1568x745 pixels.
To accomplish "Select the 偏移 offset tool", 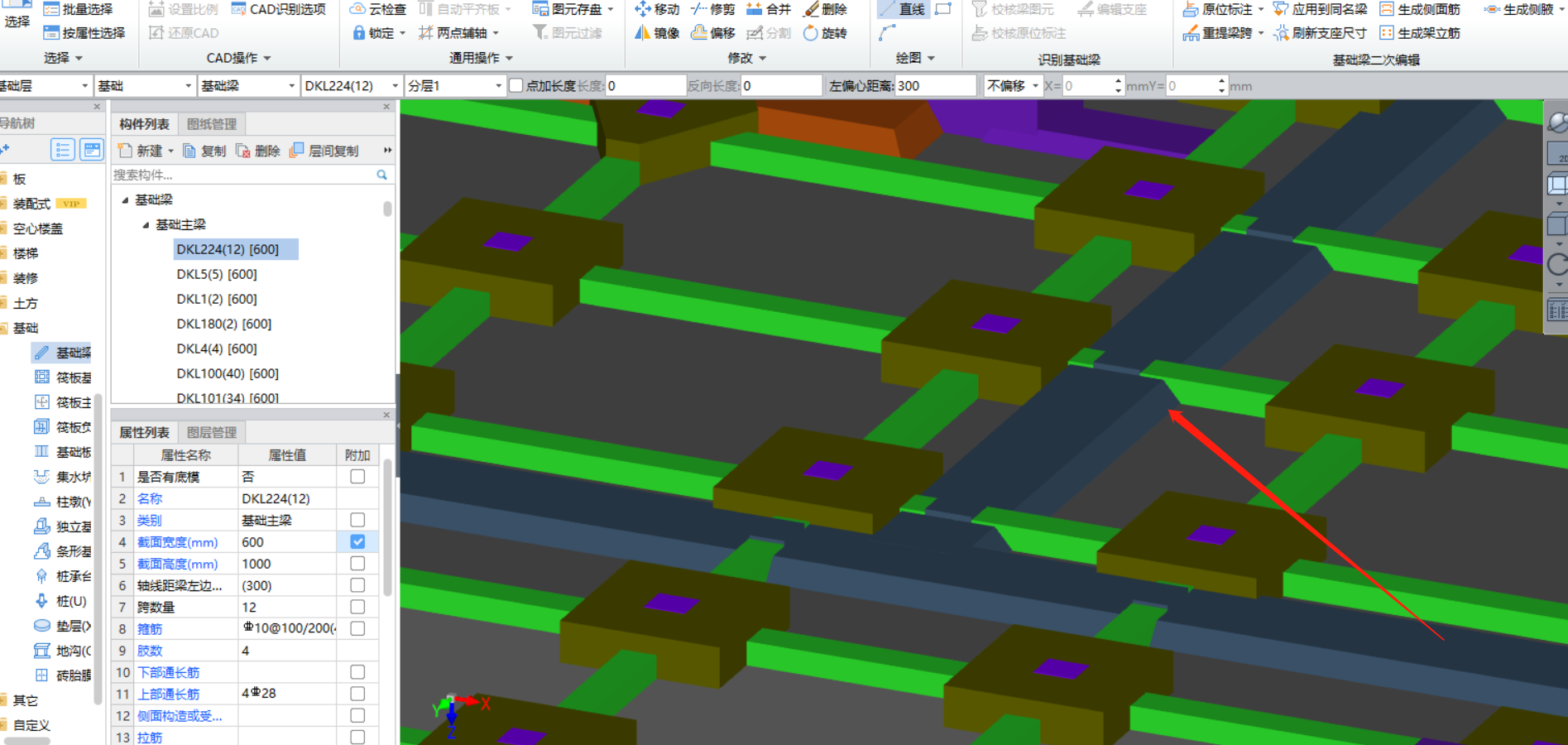I will tap(713, 32).
